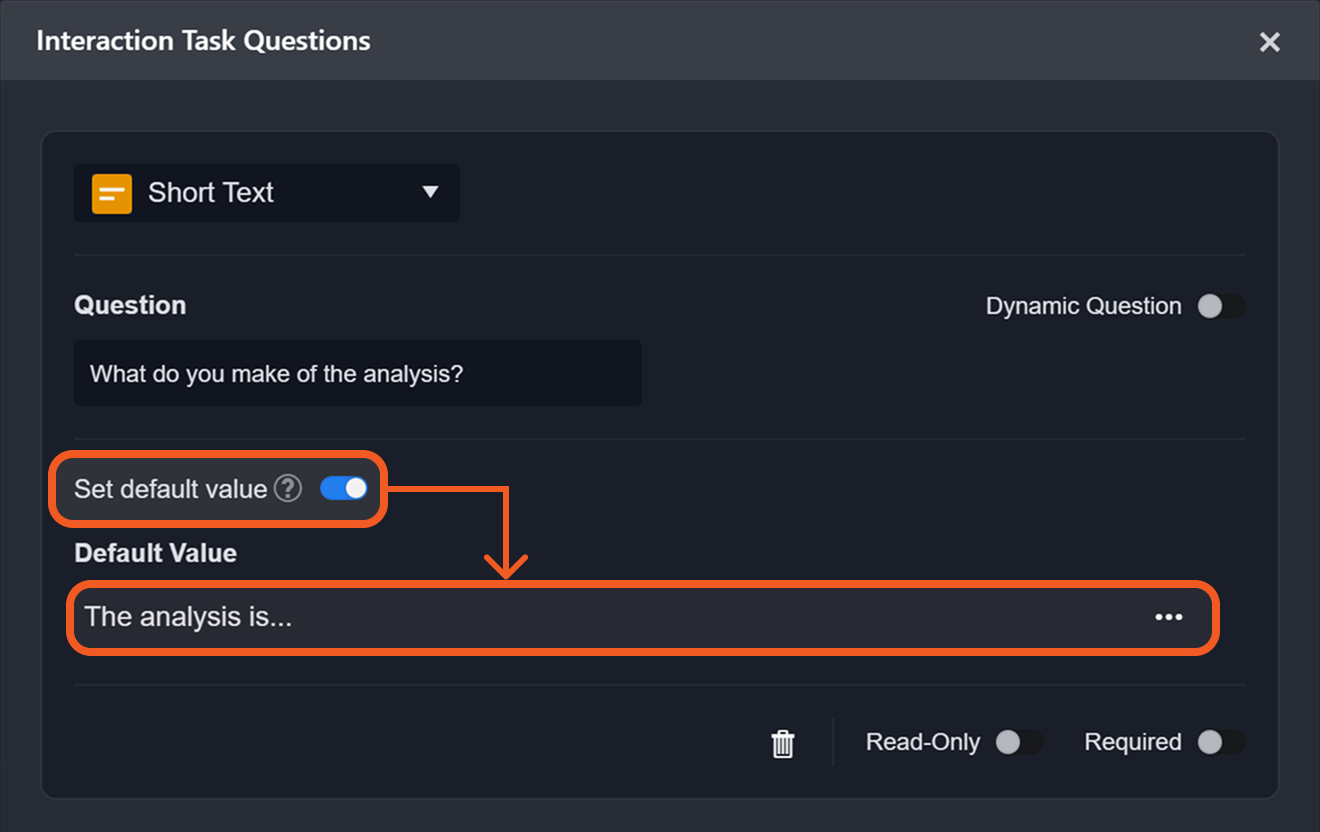Image resolution: width=1320 pixels, height=832 pixels.
Task: Click the Default Value heading label
Action: (155, 553)
